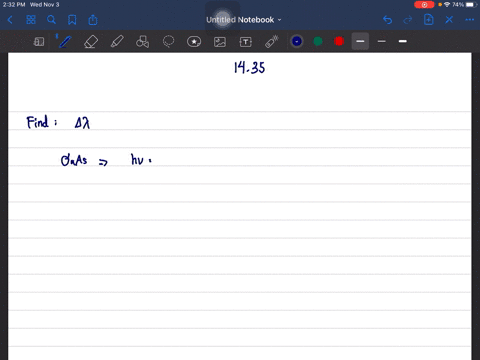The width and height of the screenshot is (480, 360).
Task: Select the Text box tool
Action: click(x=246, y=42)
